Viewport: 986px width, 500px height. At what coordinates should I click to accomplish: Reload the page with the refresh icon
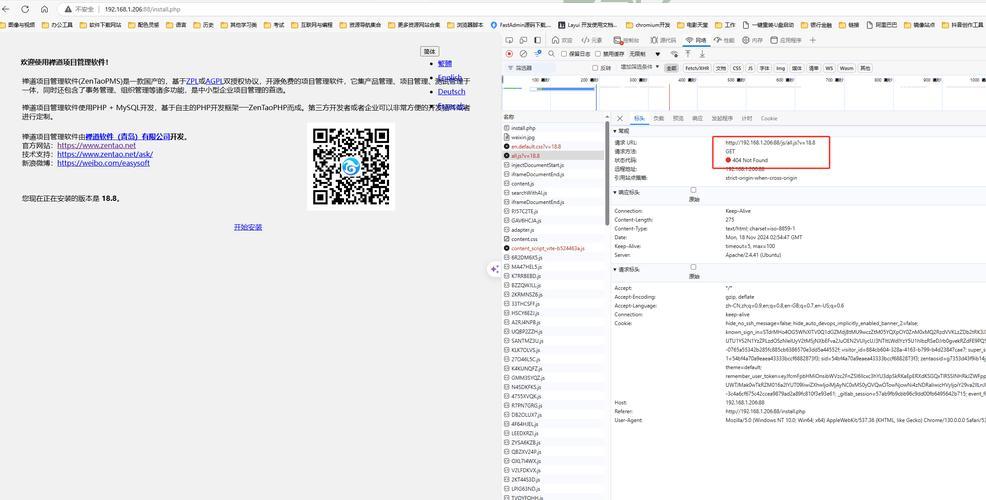pos(25,9)
